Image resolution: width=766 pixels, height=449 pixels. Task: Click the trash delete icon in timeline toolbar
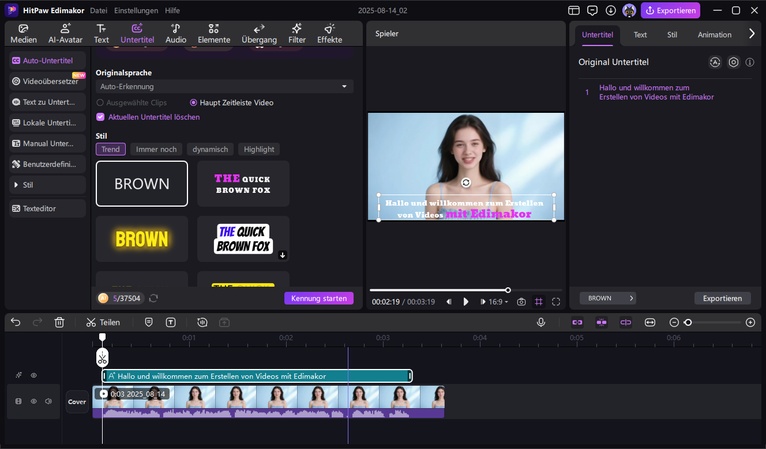pyautogui.click(x=59, y=322)
